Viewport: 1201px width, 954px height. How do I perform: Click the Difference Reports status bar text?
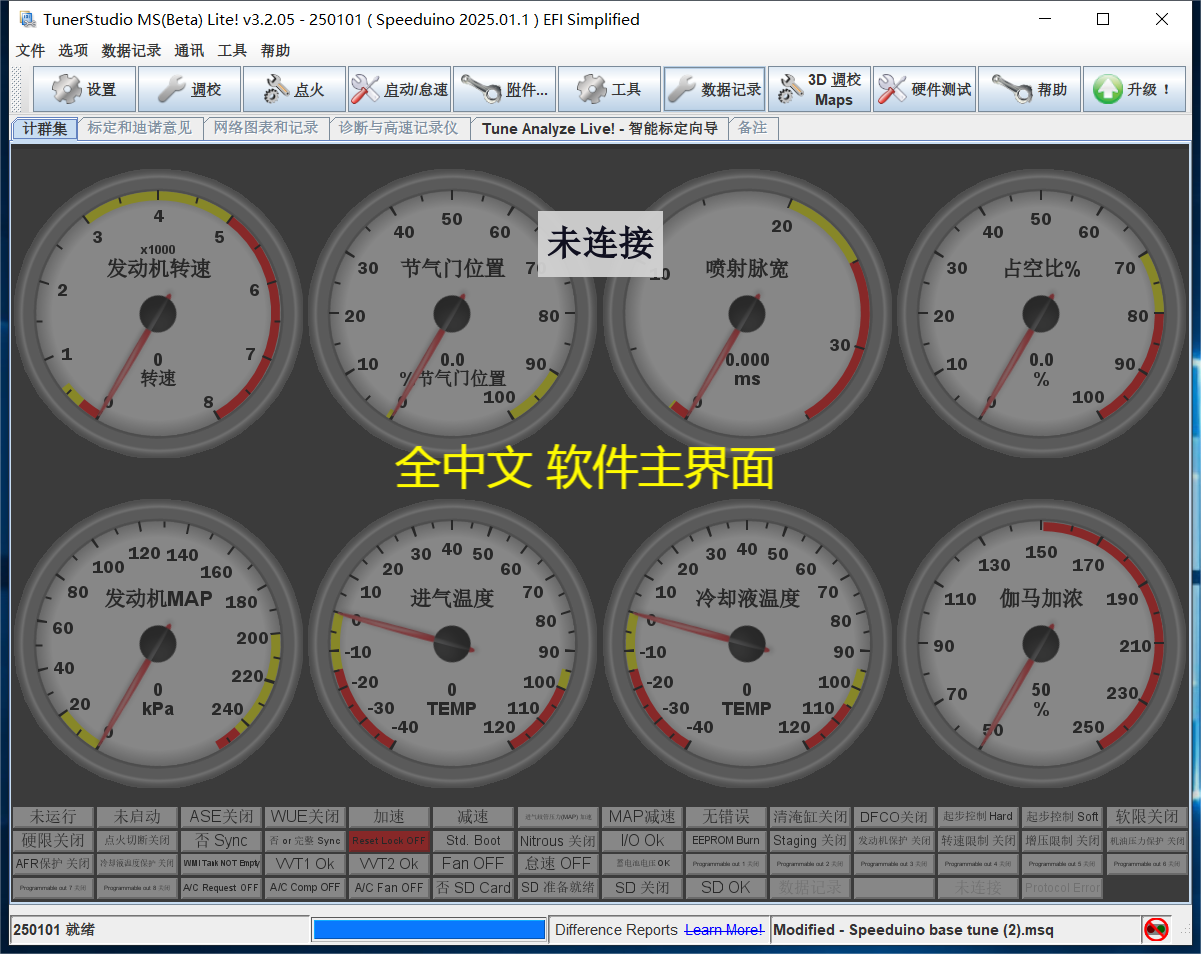(x=616, y=930)
